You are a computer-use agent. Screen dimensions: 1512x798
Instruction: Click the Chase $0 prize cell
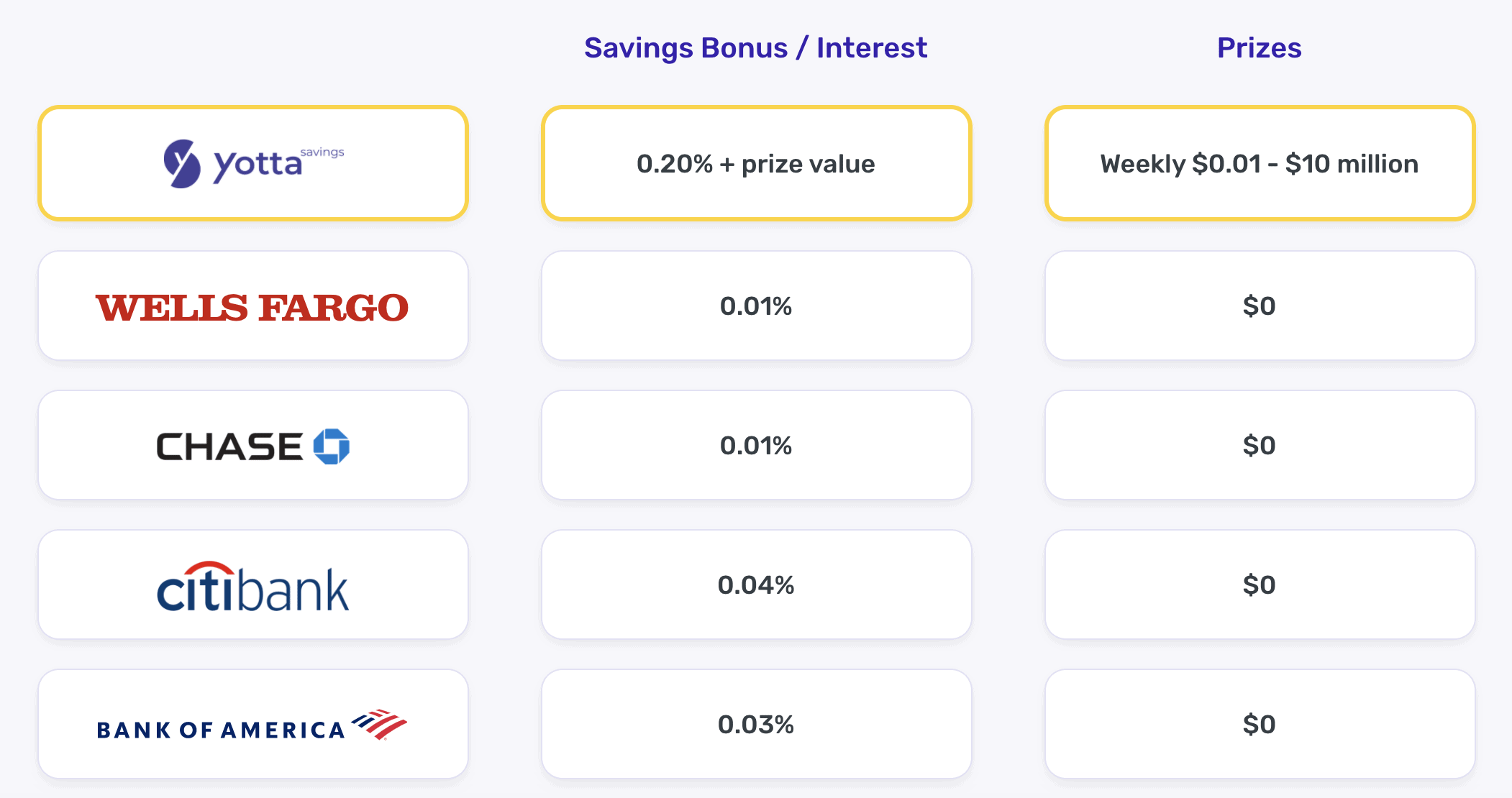coord(1260,446)
